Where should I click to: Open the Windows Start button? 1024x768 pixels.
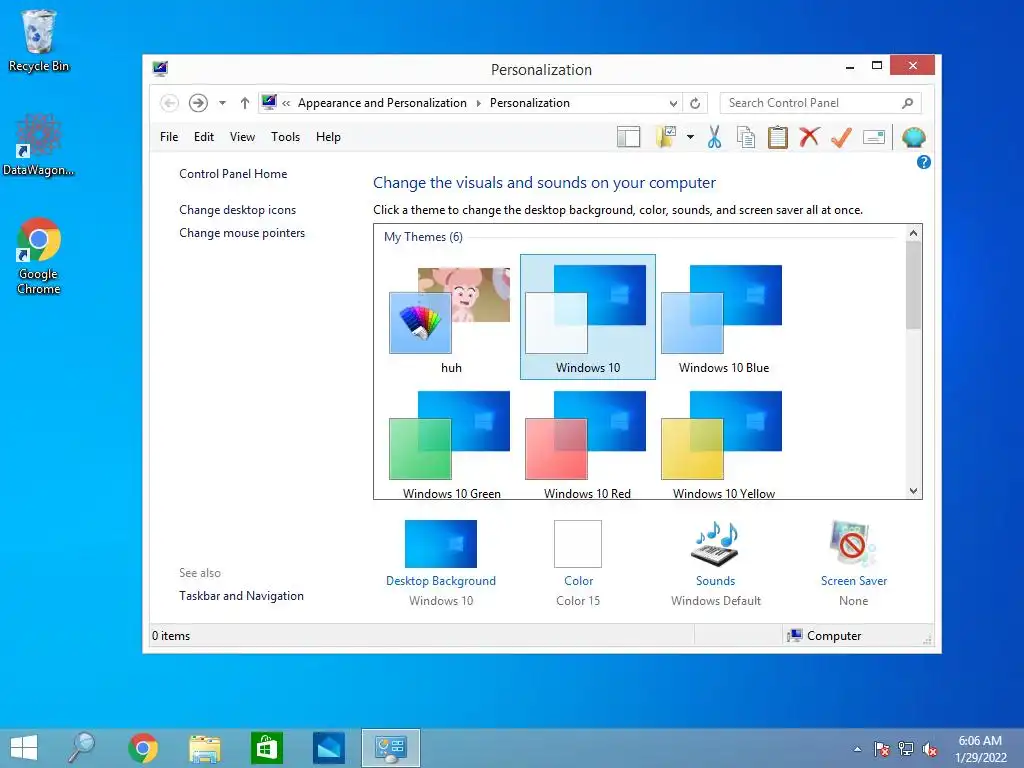pyautogui.click(x=24, y=748)
